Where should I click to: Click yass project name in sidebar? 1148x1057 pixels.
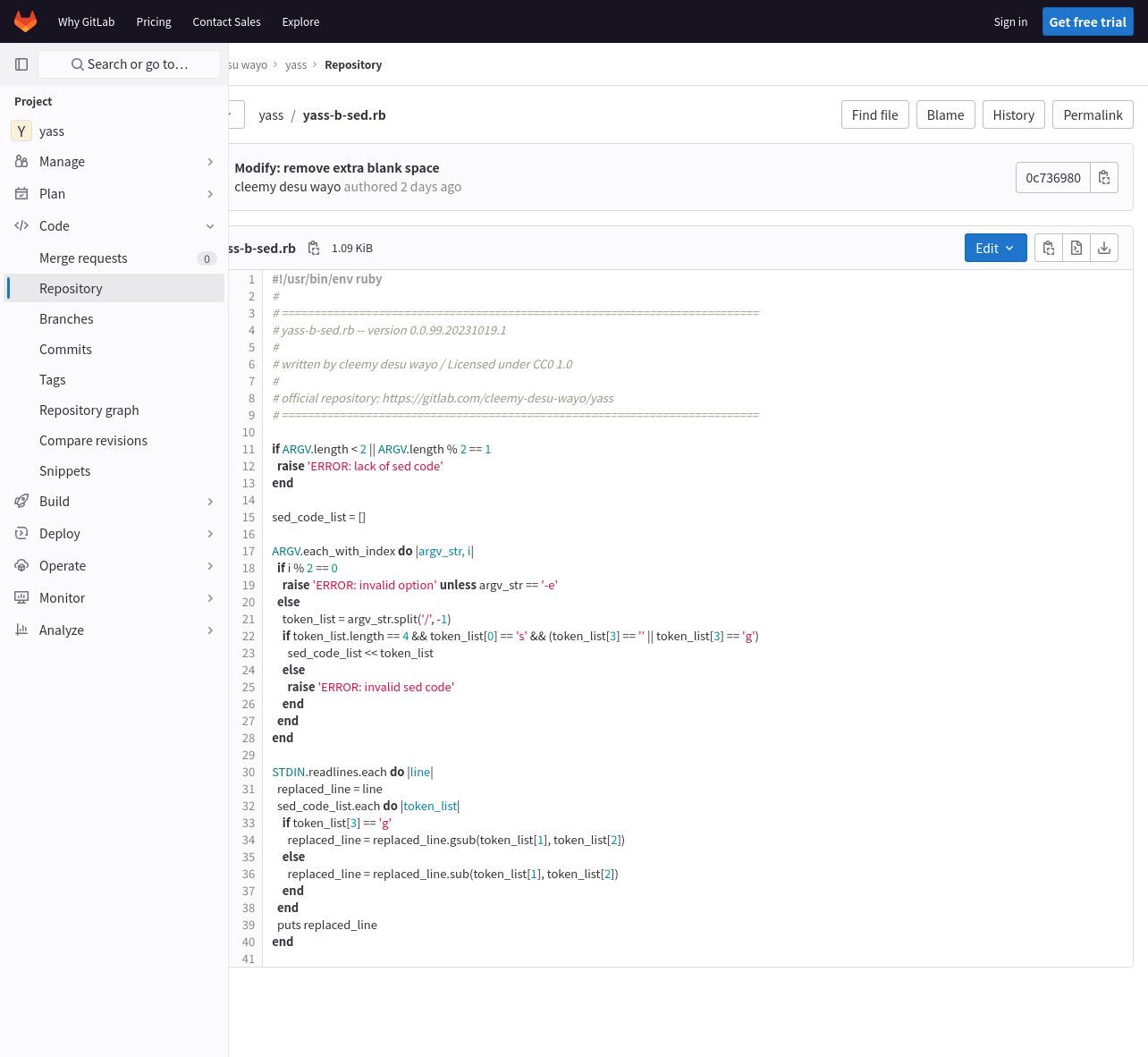[52, 131]
